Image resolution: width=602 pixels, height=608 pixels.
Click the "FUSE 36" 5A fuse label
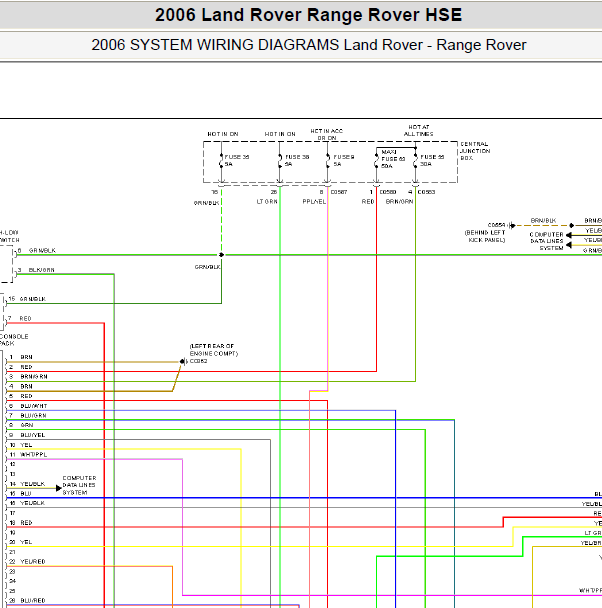pyautogui.click(x=236, y=161)
